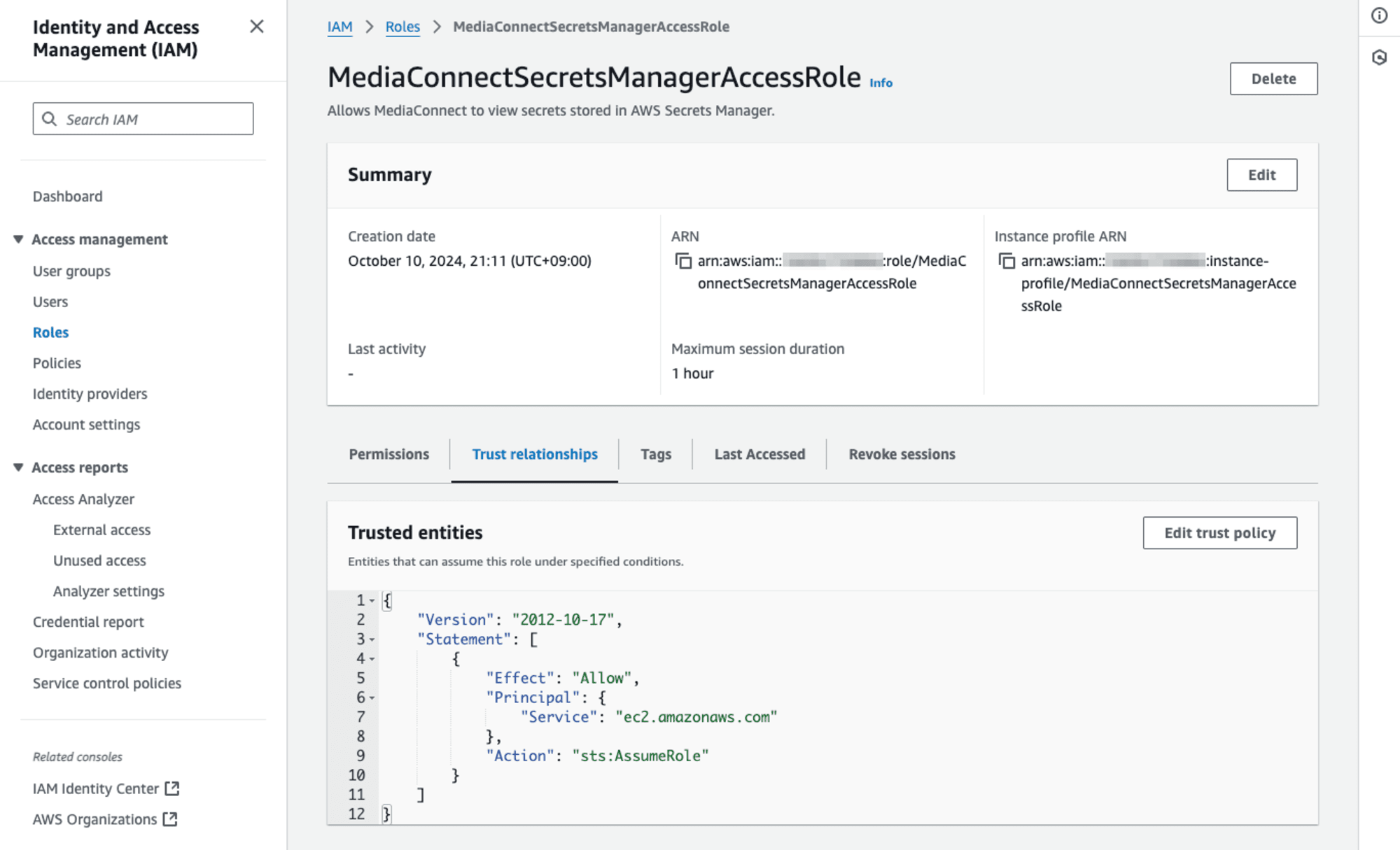
Task: Open IAM Identity Center related console
Action: click(x=96, y=788)
